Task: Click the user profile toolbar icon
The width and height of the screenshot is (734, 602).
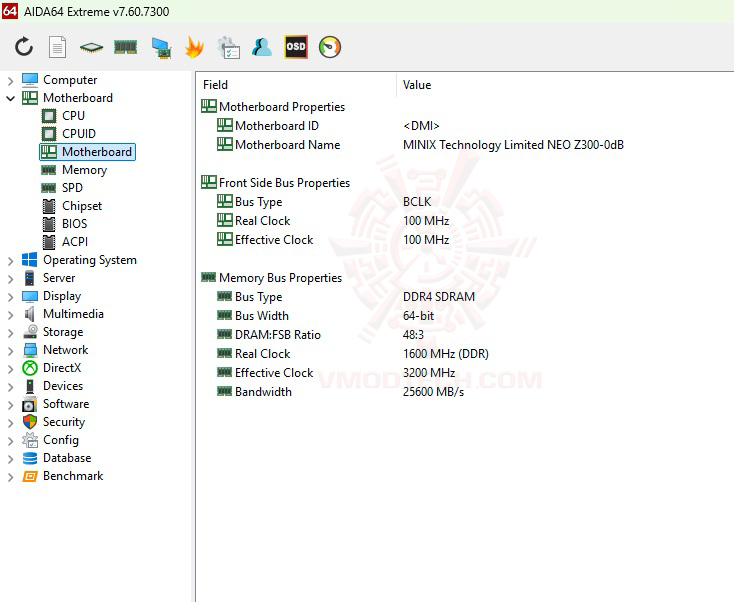Action: [262, 47]
